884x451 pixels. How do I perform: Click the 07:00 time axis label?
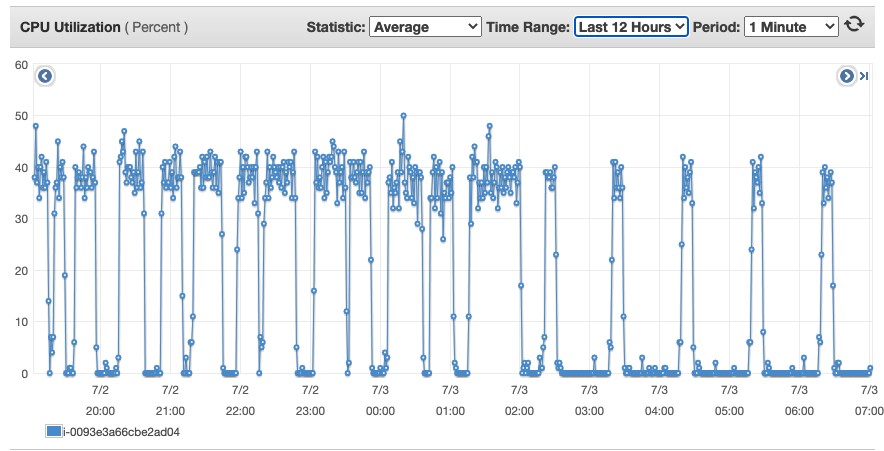868,411
